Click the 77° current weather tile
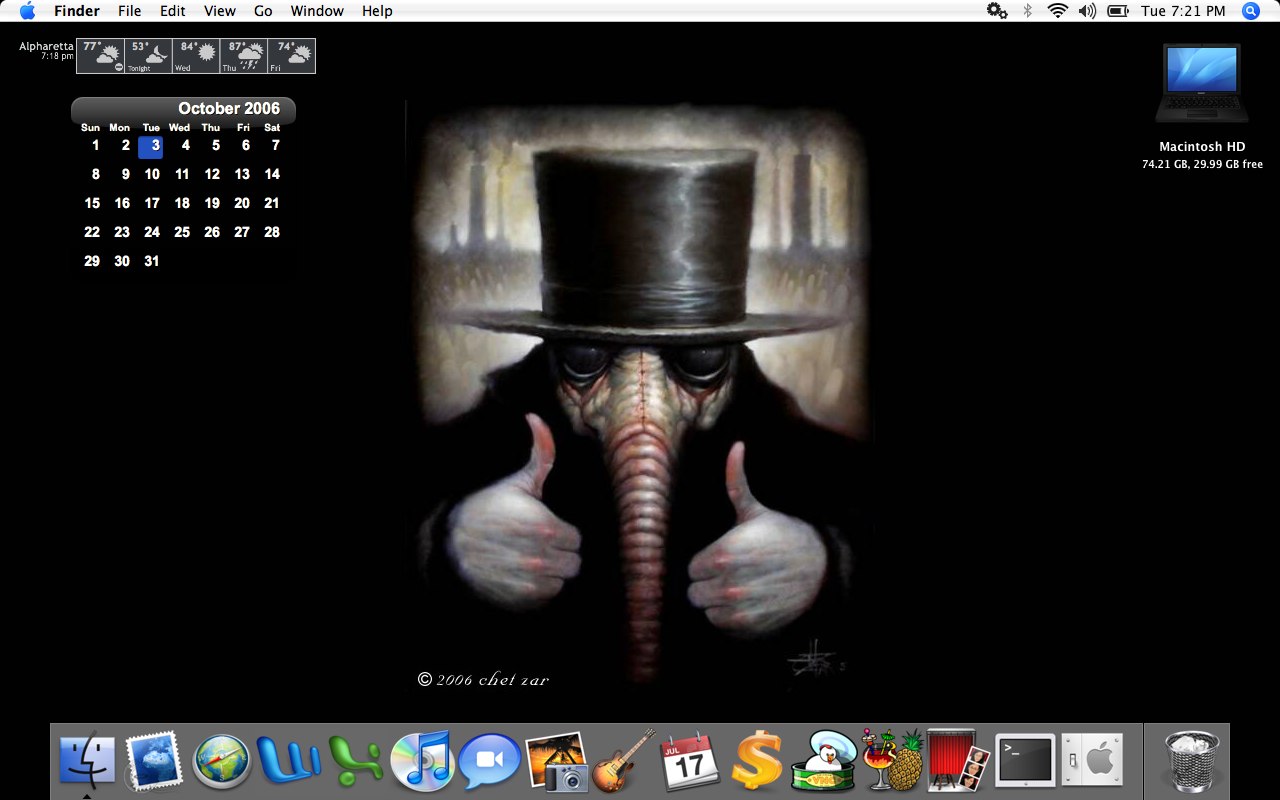This screenshot has height=800, width=1280. (x=101, y=56)
